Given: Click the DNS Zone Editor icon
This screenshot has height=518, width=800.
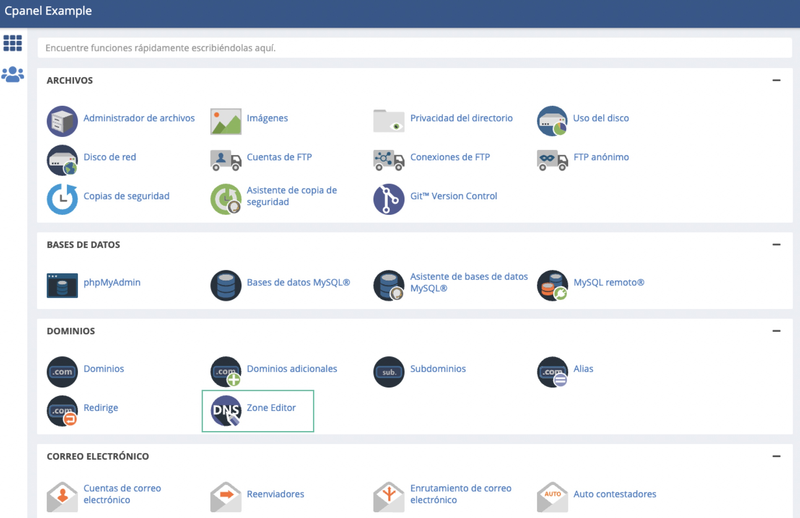Looking at the screenshot, I should 226,411.
